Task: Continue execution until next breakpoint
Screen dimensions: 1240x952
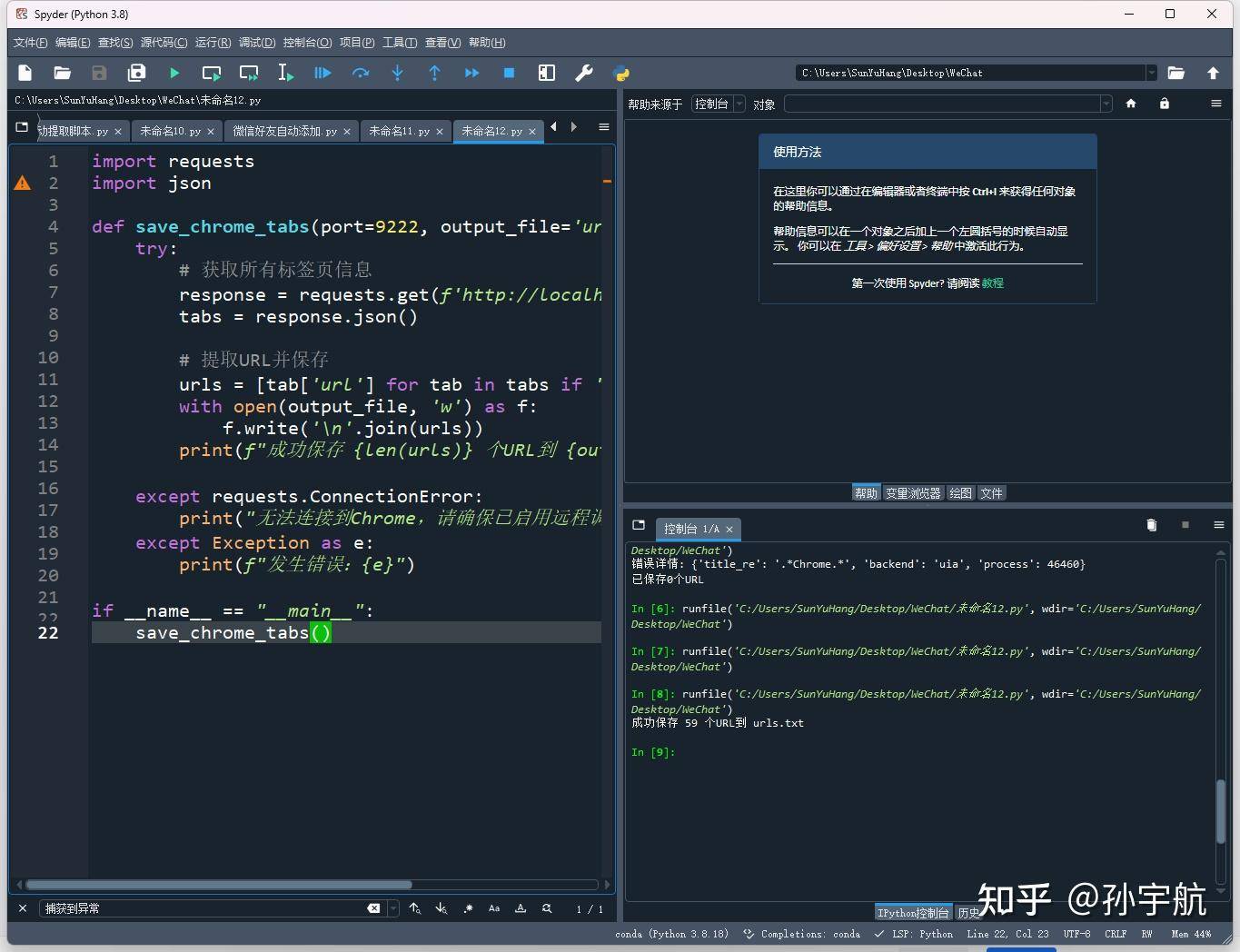Action: point(471,73)
